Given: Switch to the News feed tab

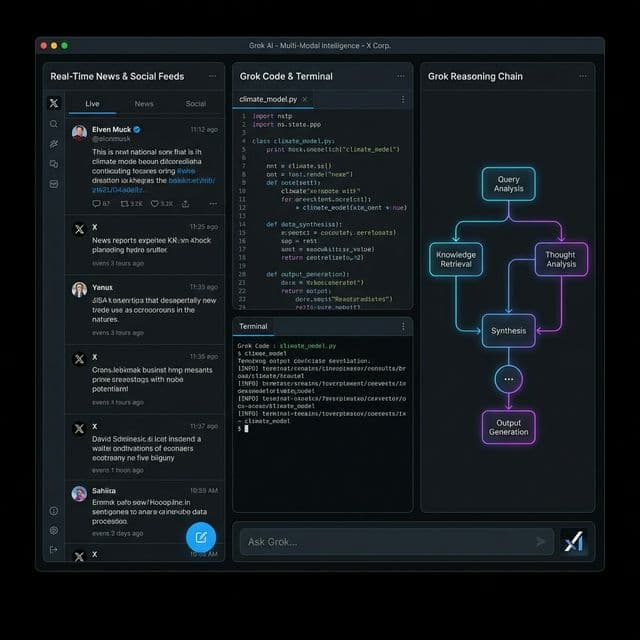Looking at the screenshot, I should [x=144, y=104].
